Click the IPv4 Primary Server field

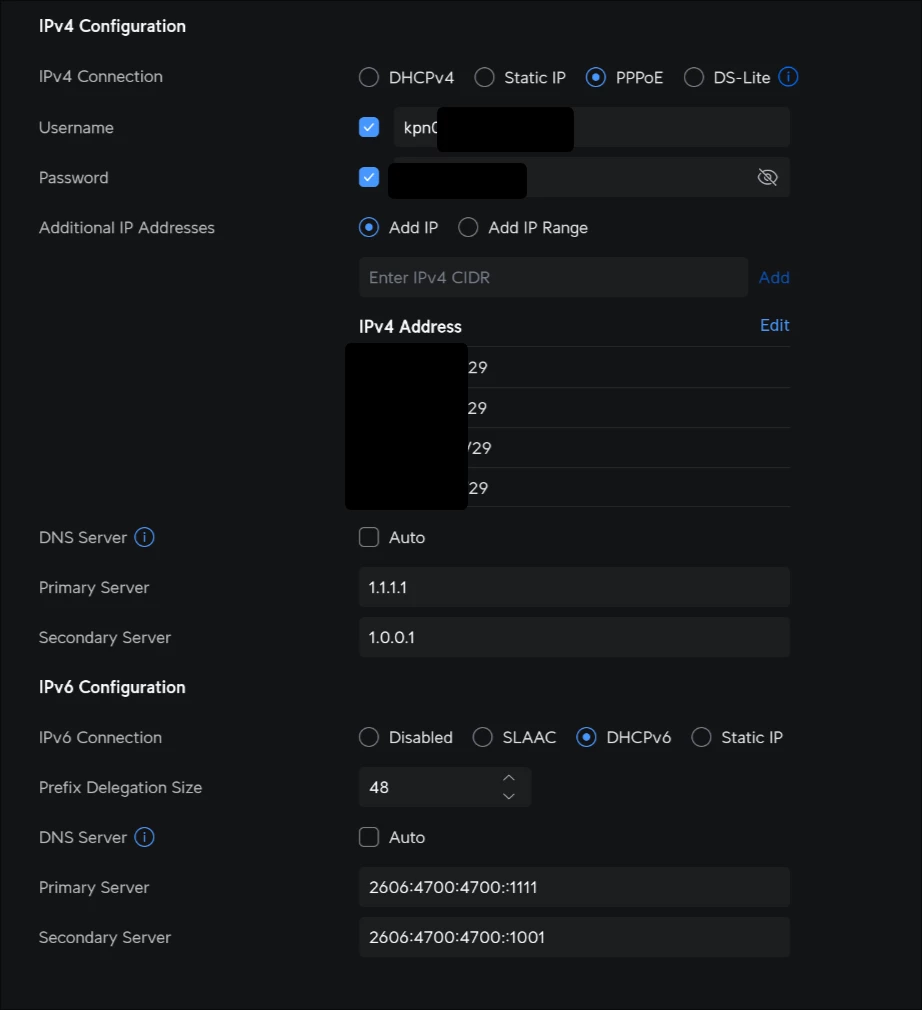[x=574, y=587]
